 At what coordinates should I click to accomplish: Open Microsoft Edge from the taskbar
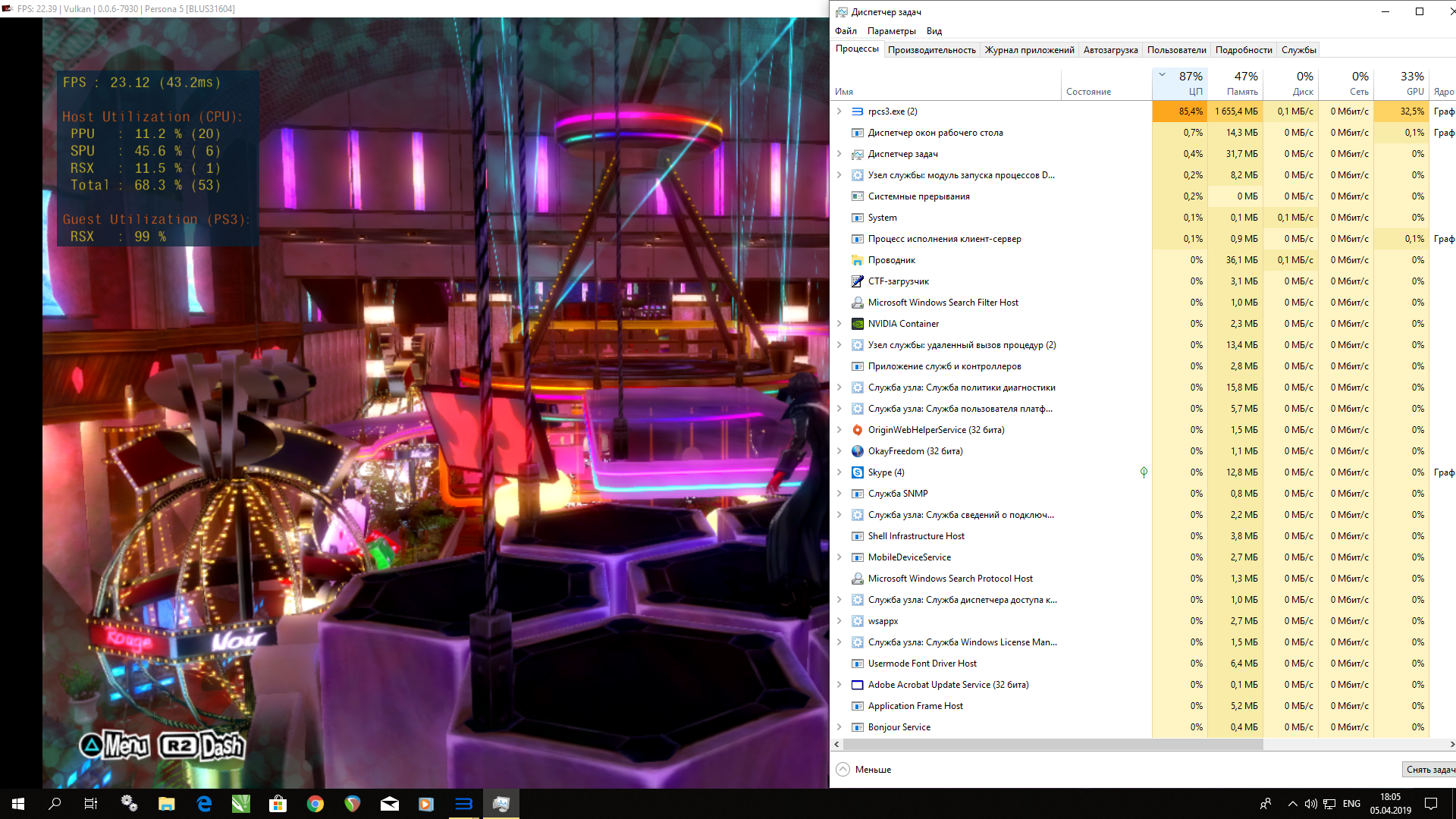point(204,804)
